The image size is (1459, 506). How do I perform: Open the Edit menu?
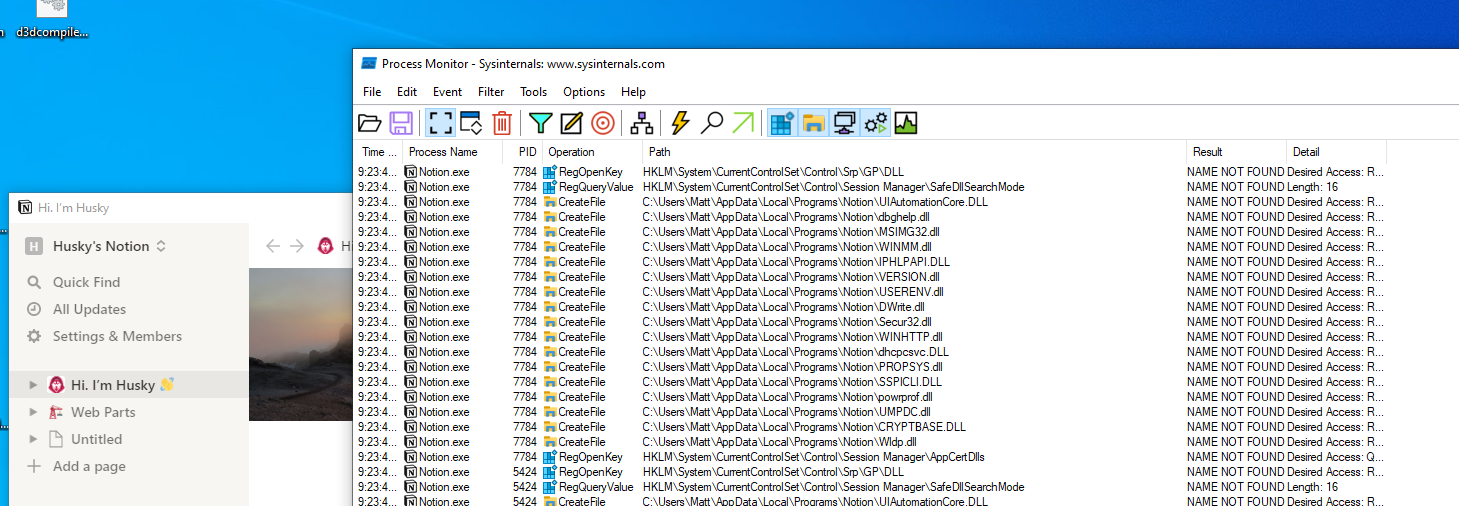[x=407, y=91]
